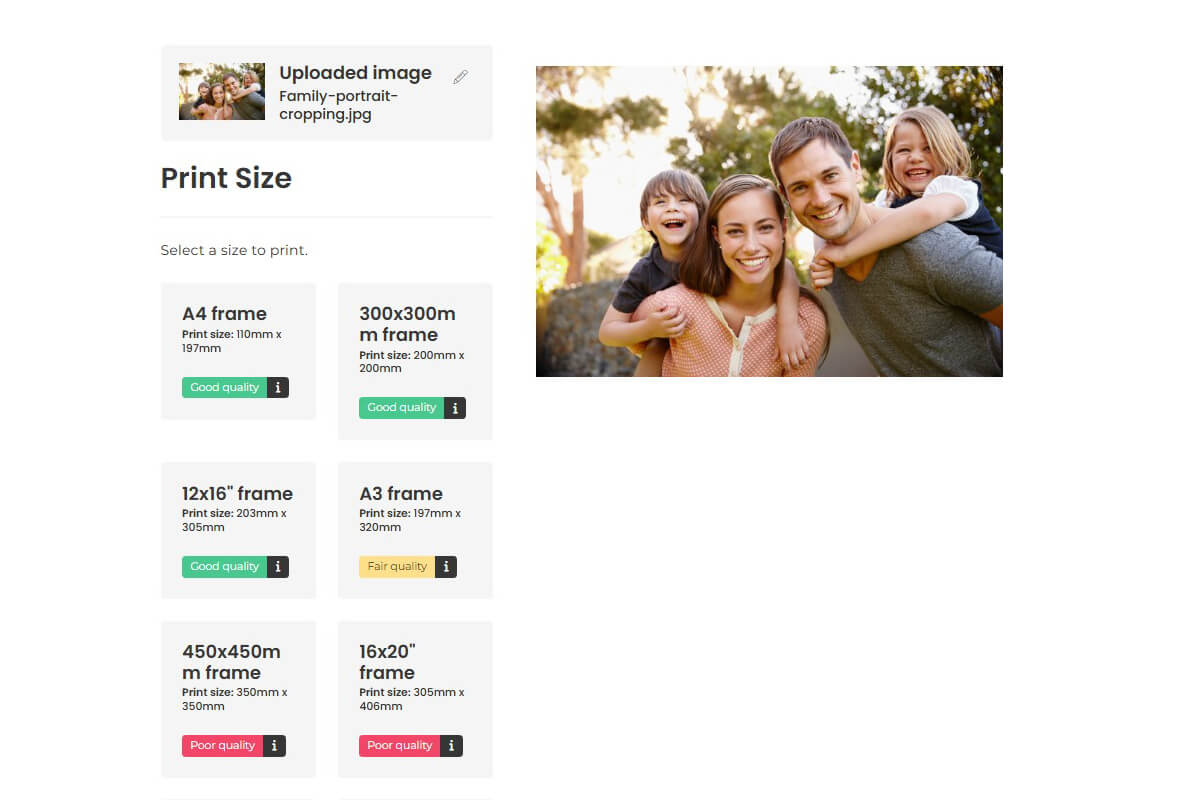Click Poor quality badge on 16x20" frame

click(x=399, y=746)
